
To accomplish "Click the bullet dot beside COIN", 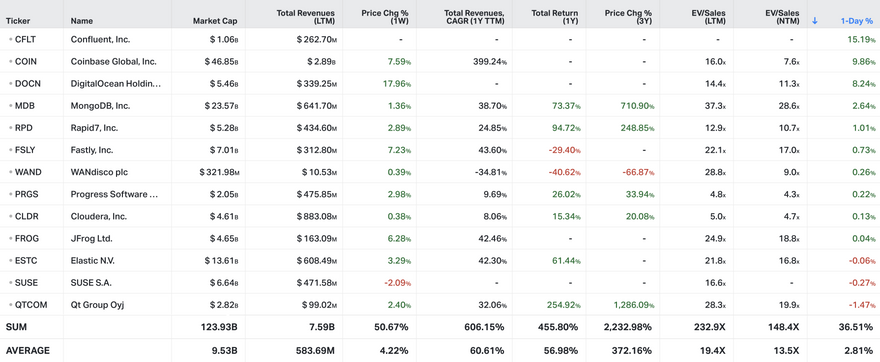I will coord(11,62).
